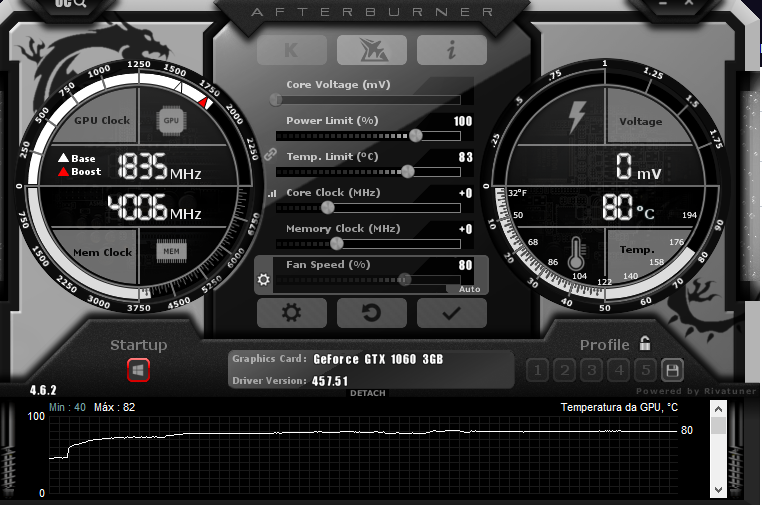Click the 4006 MHz memory clock reading
The width and height of the screenshot is (762, 505).
coord(155,207)
